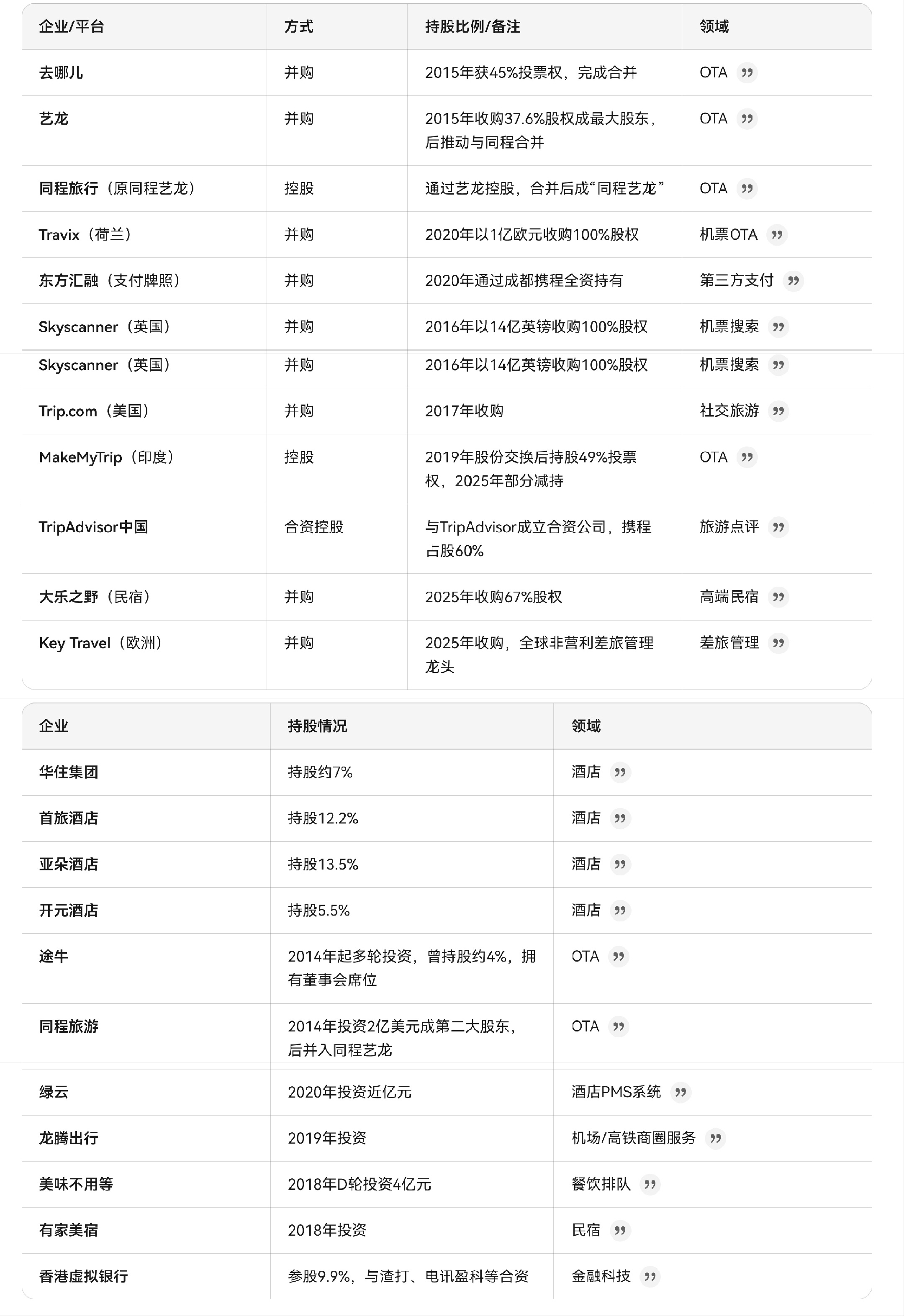Click the quote icon next to 旅游点评
Viewport: 904px width, 1316px height.
click(778, 527)
